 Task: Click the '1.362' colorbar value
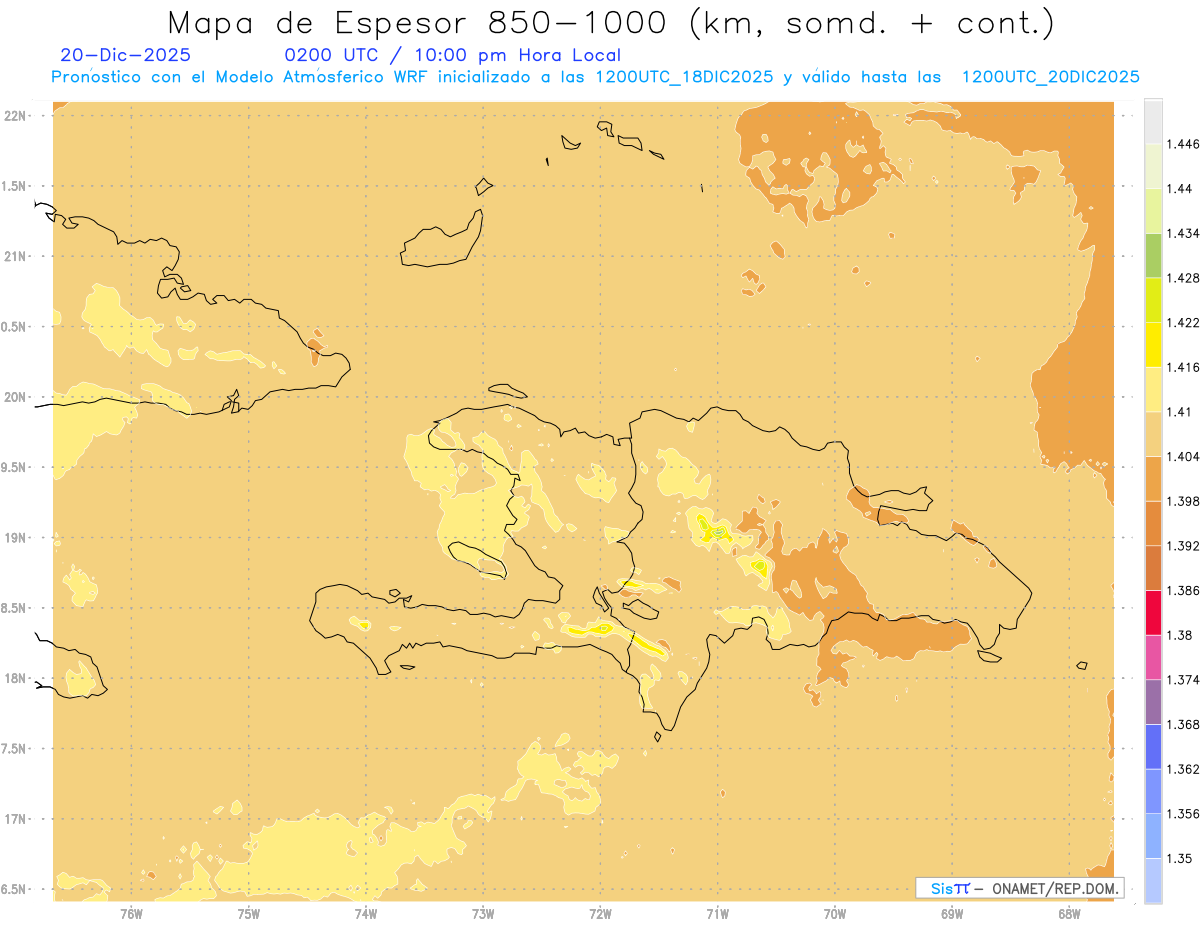pyautogui.click(x=1183, y=769)
